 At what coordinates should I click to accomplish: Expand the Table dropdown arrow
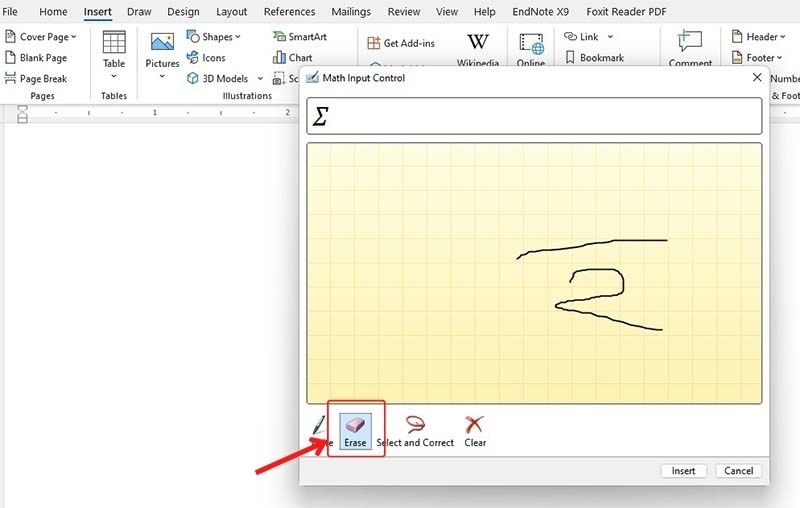click(x=114, y=76)
